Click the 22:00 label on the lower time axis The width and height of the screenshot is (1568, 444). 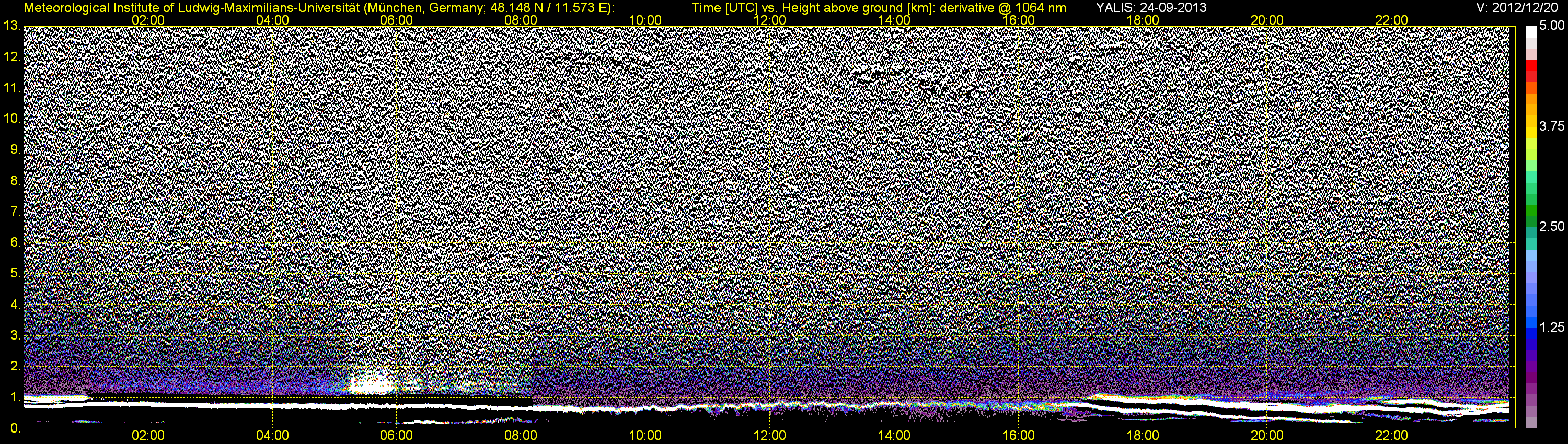1391,436
